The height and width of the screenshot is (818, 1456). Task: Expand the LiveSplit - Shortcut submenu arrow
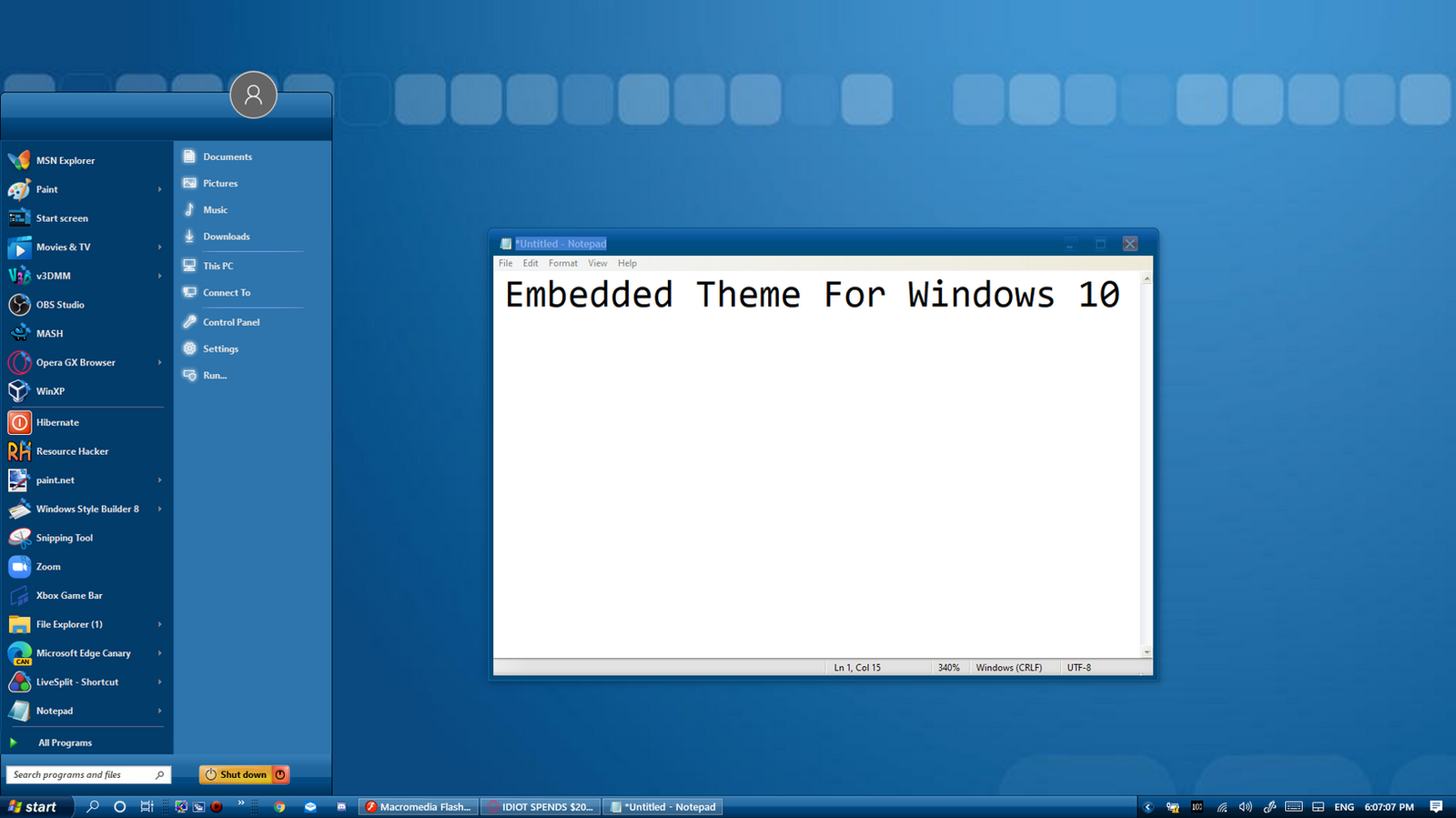click(x=159, y=682)
